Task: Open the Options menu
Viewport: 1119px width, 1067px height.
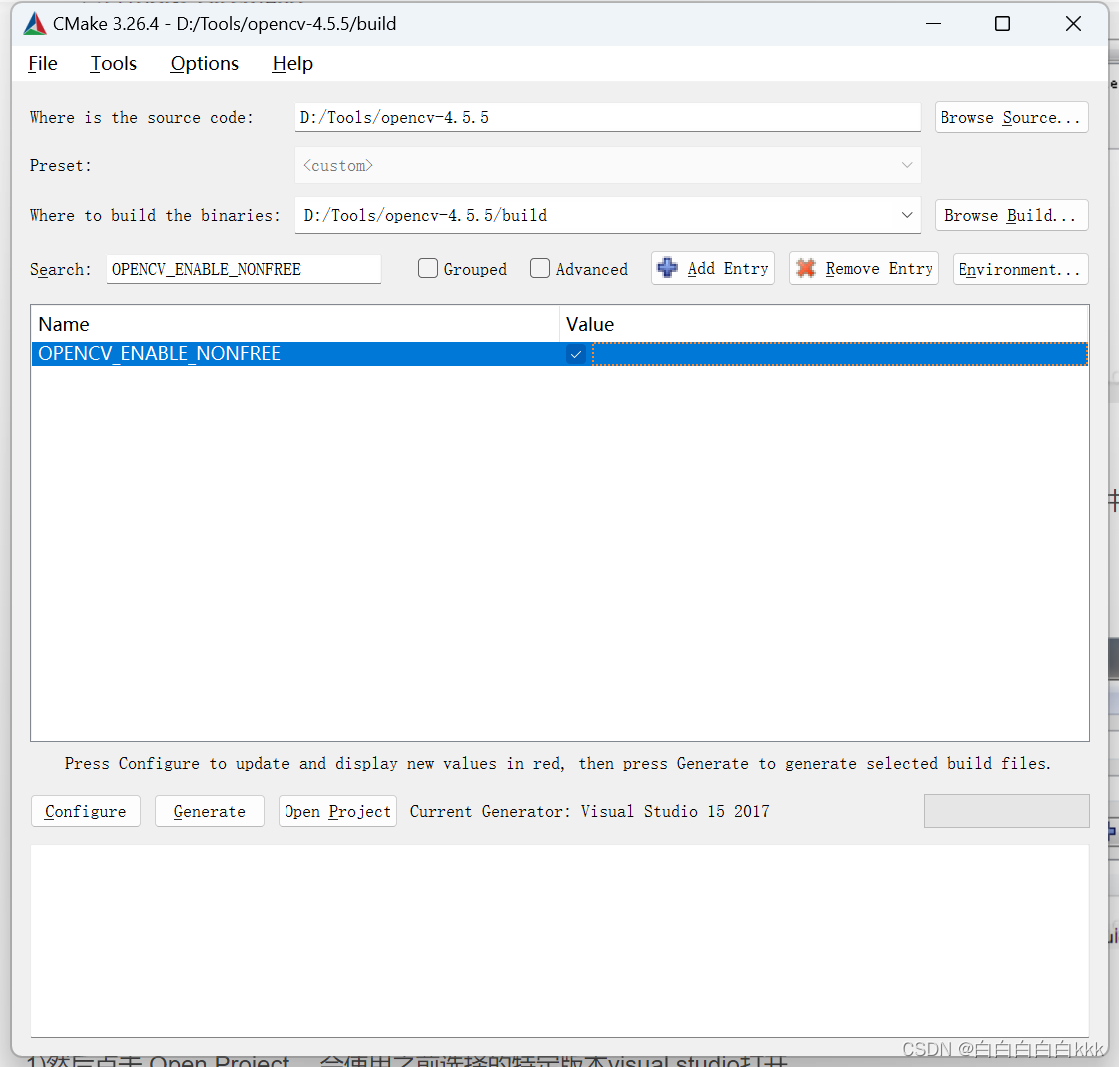Action: tap(204, 64)
